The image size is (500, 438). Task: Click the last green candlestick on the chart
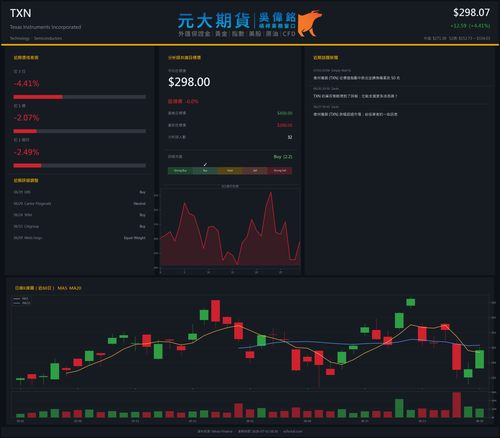tap(479, 359)
